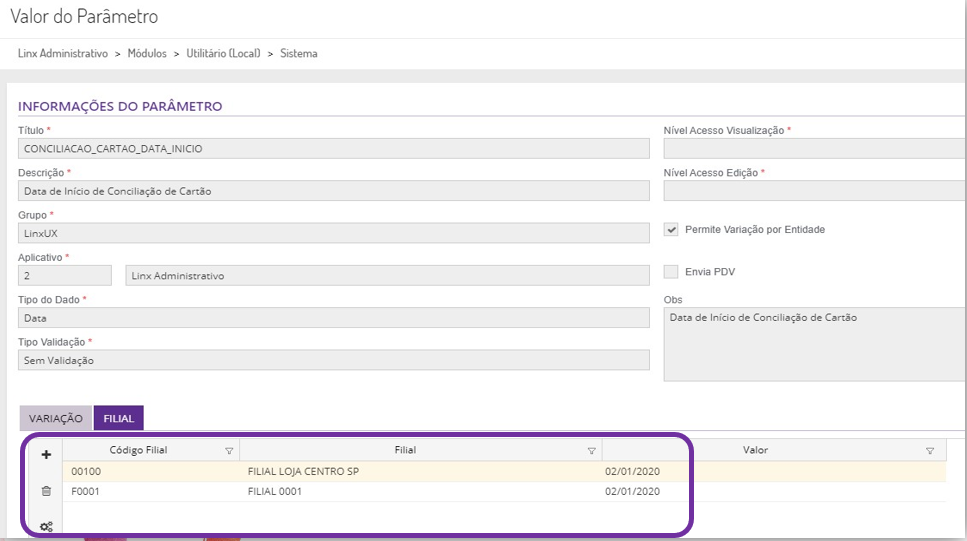Toggle Permite Variação por Entidade checkbox
967x541 pixels.
click(x=671, y=230)
